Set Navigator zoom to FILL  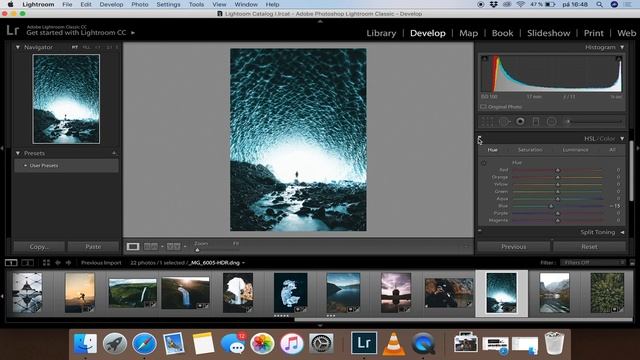(x=86, y=47)
